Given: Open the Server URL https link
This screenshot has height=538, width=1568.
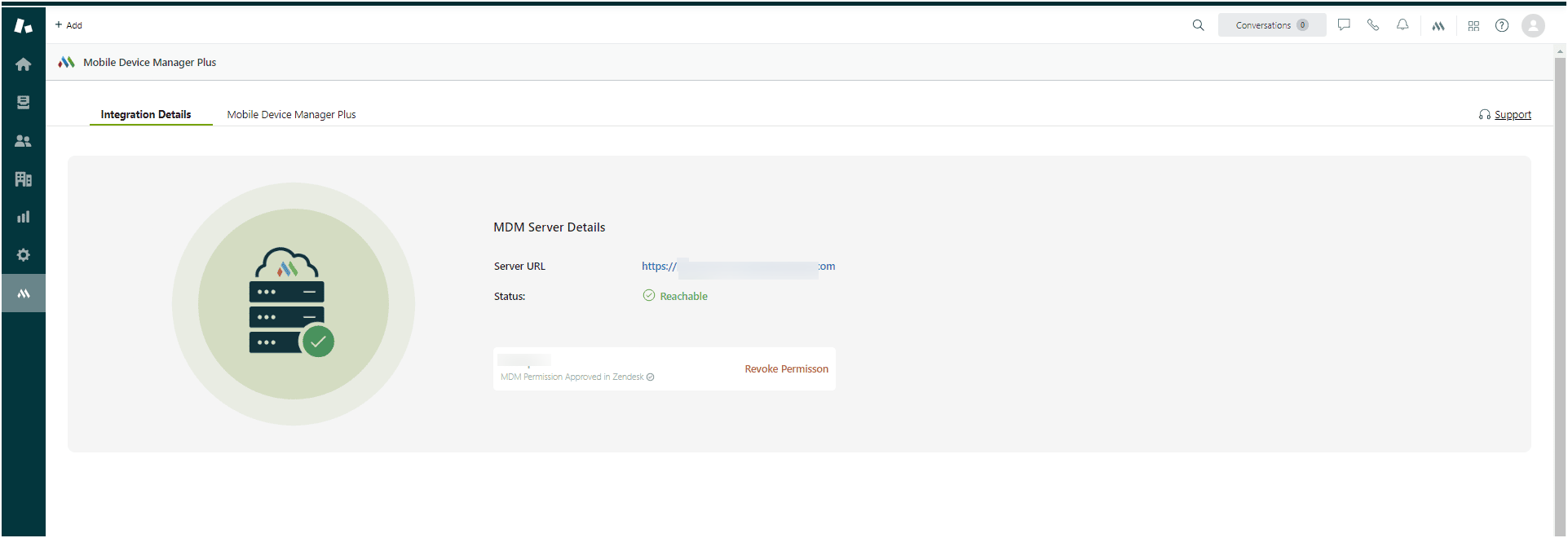Looking at the screenshot, I should [x=738, y=267].
